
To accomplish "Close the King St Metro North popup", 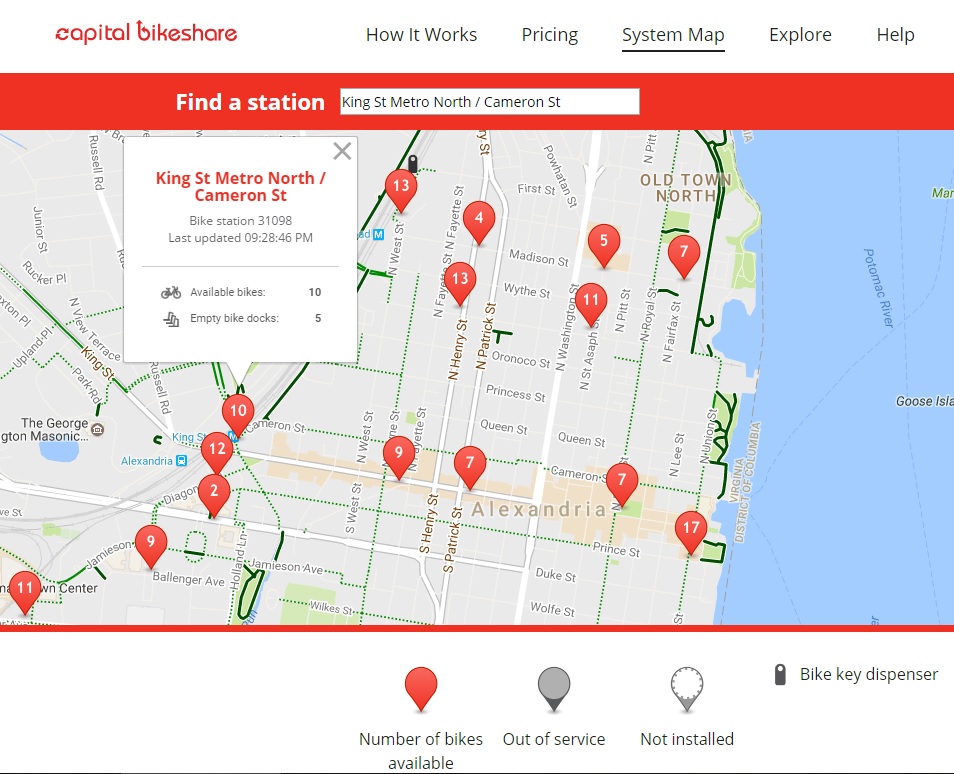I will [342, 151].
